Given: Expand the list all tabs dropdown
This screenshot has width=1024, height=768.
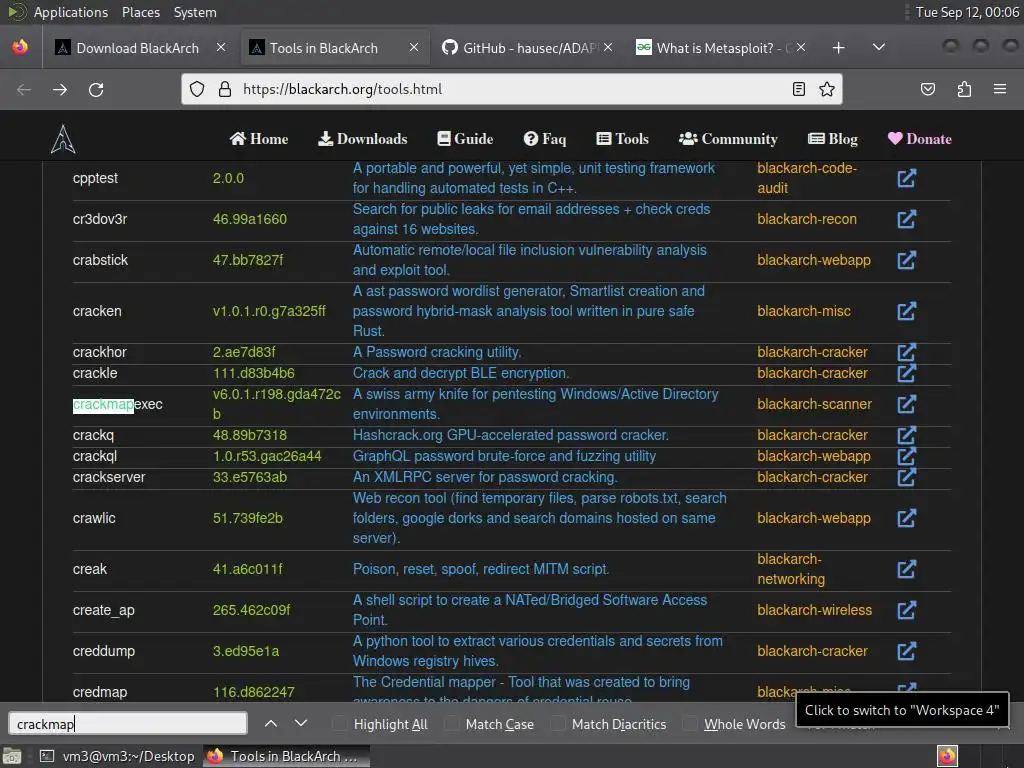Looking at the screenshot, I should pos(879,48).
